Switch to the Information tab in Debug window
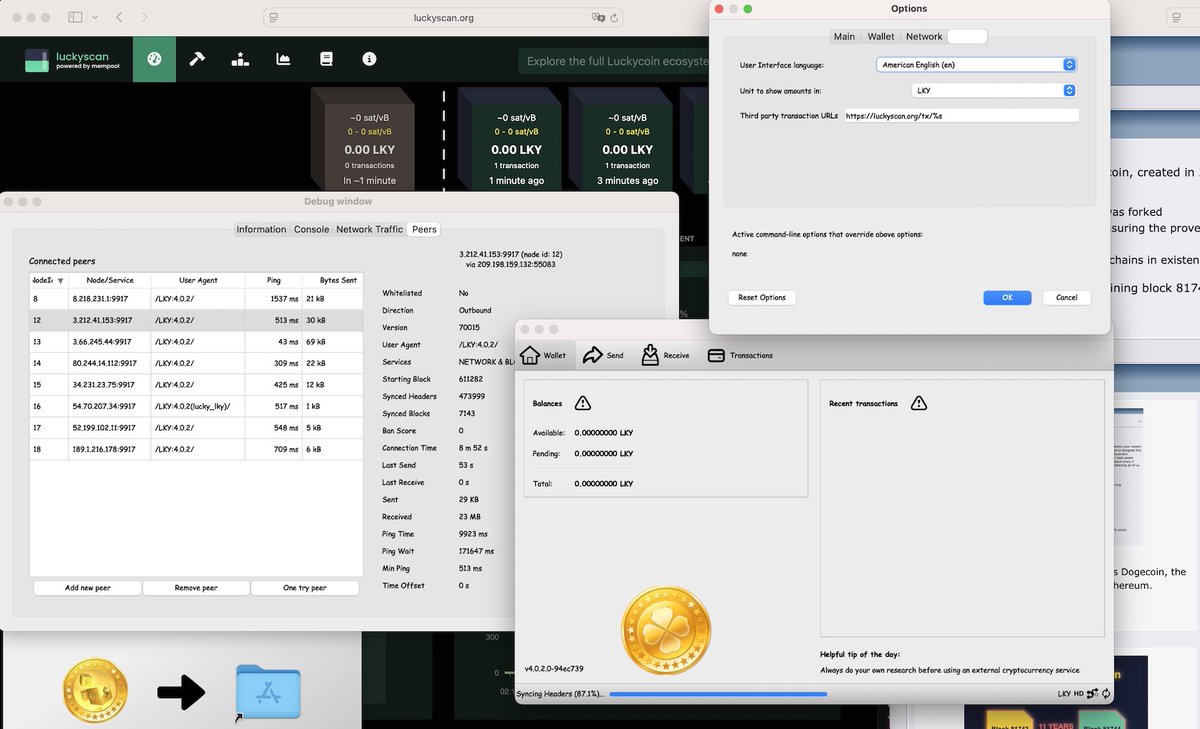This screenshot has height=729, width=1200. [x=261, y=229]
